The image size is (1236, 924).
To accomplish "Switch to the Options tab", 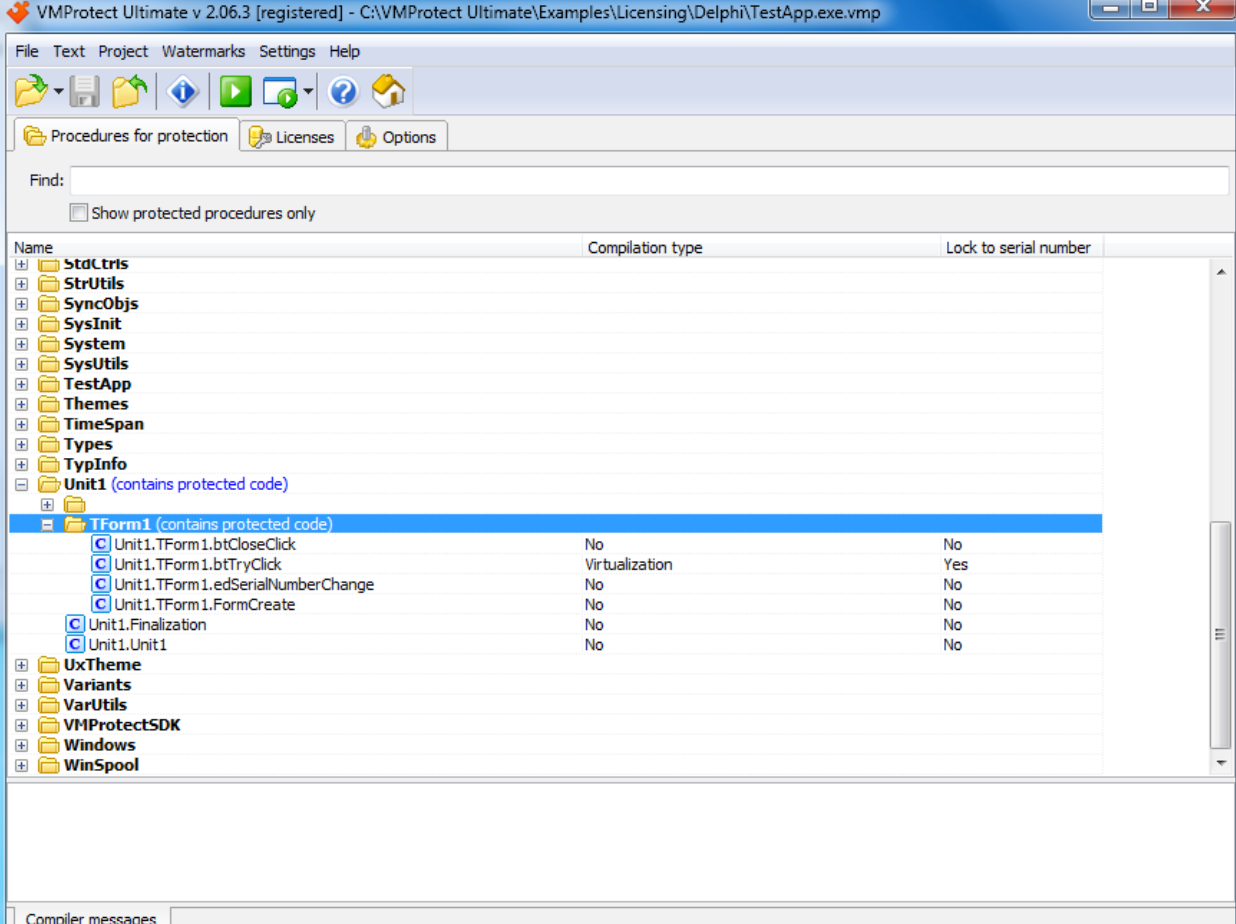I will [397, 137].
